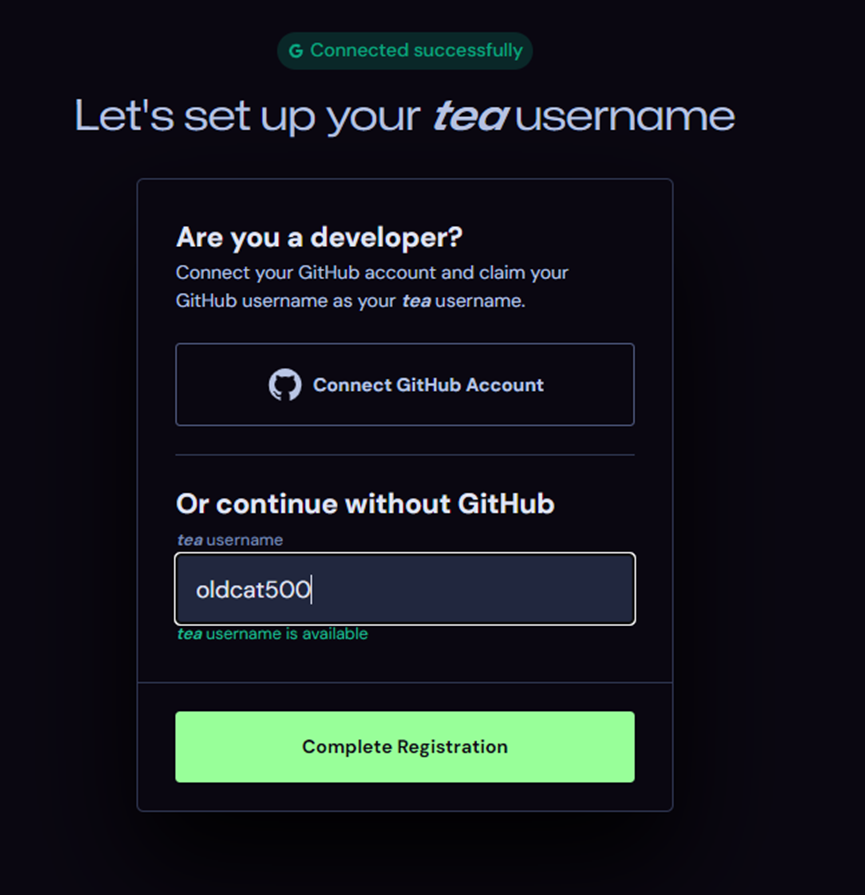Screen dimensions: 865x895
Task: Click the Connected successfully badge
Action: [x=405, y=51]
